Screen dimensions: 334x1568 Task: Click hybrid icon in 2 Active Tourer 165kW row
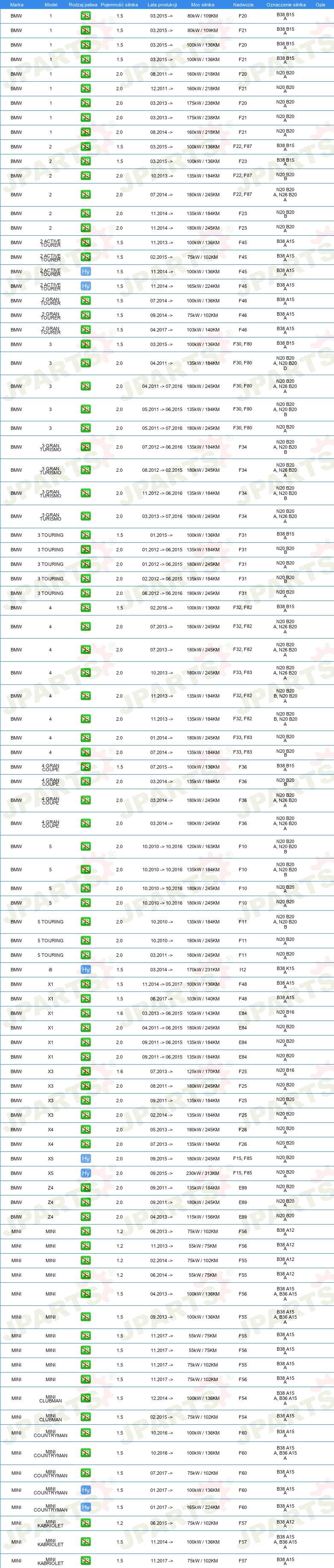coord(86,286)
